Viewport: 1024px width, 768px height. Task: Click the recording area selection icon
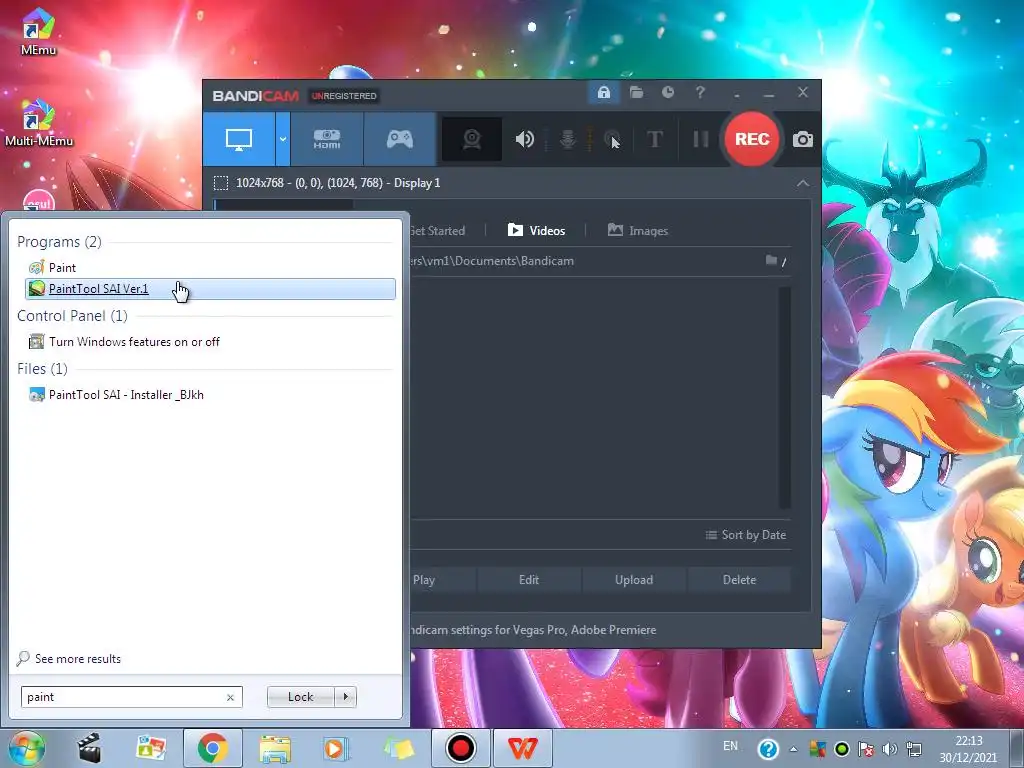click(x=221, y=183)
